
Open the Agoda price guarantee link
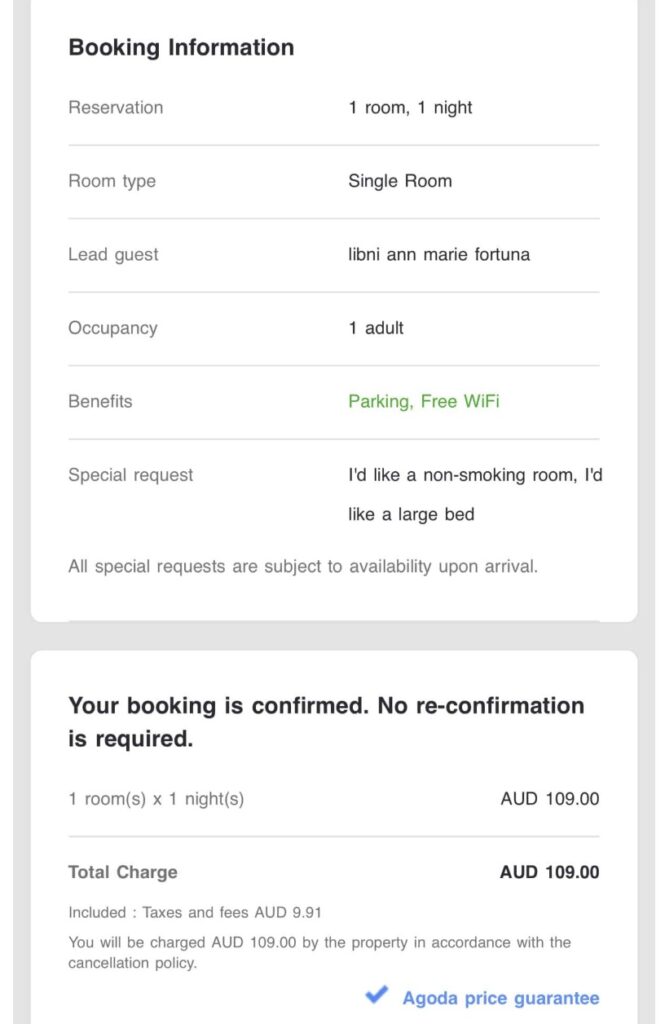(x=500, y=998)
